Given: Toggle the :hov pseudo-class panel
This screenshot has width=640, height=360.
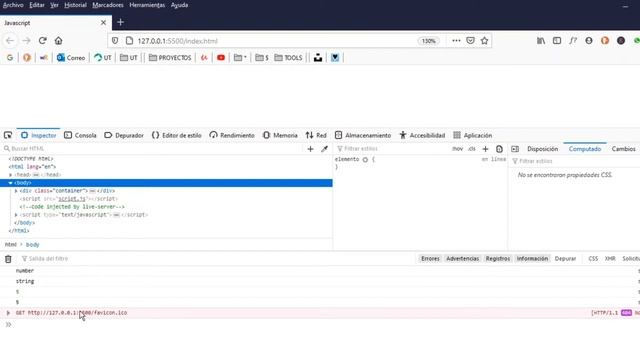Looking at the screenshot, I should pos(458,149).
